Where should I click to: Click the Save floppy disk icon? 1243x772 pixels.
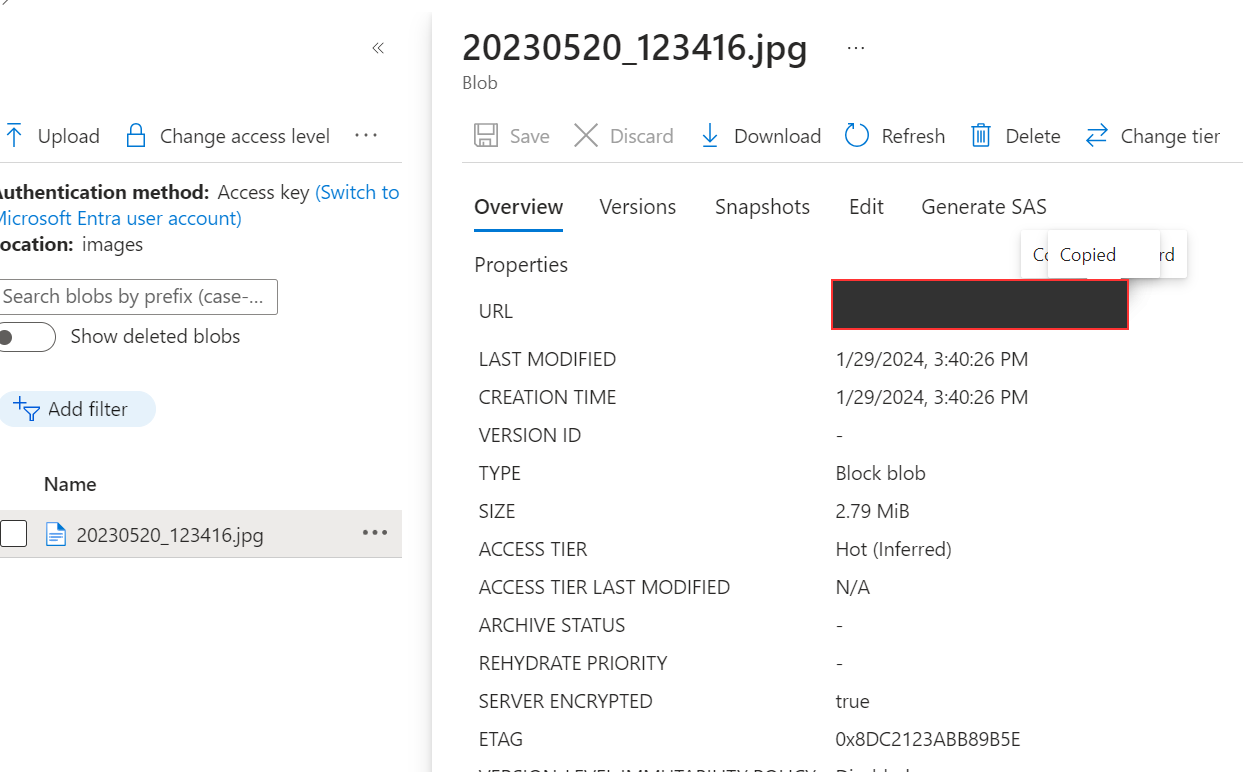(x=486, y=135)
